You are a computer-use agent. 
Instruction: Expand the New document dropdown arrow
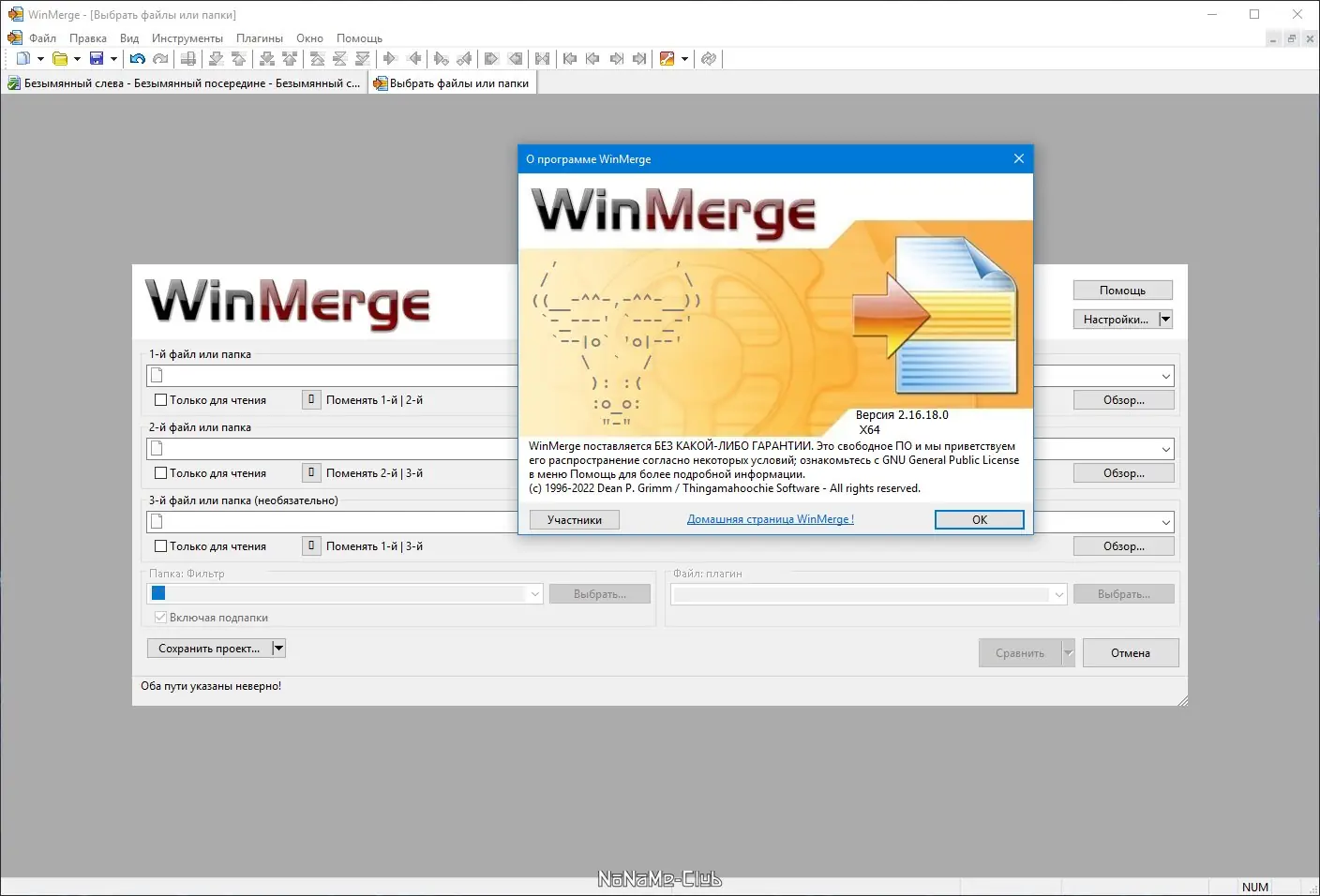tap(40, 59)
